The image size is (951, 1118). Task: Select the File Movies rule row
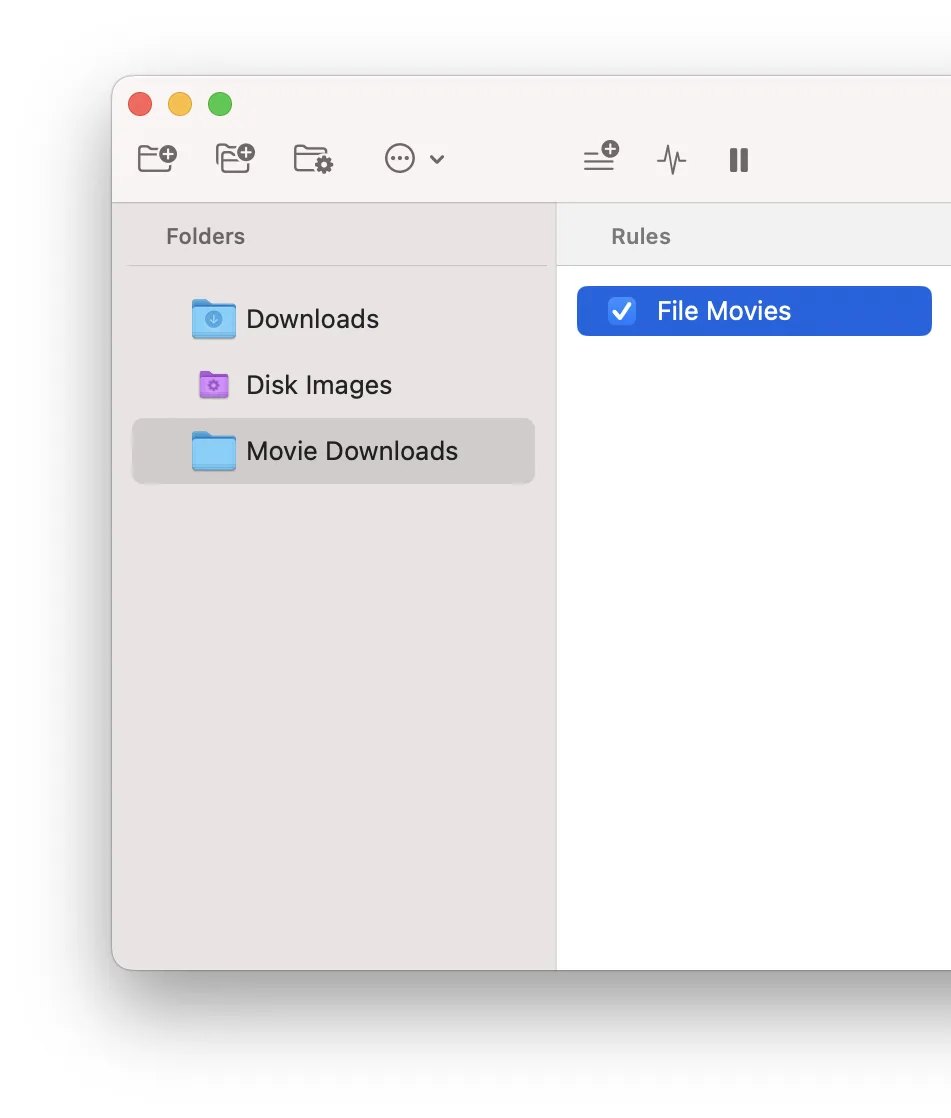[x=754, y=311]
